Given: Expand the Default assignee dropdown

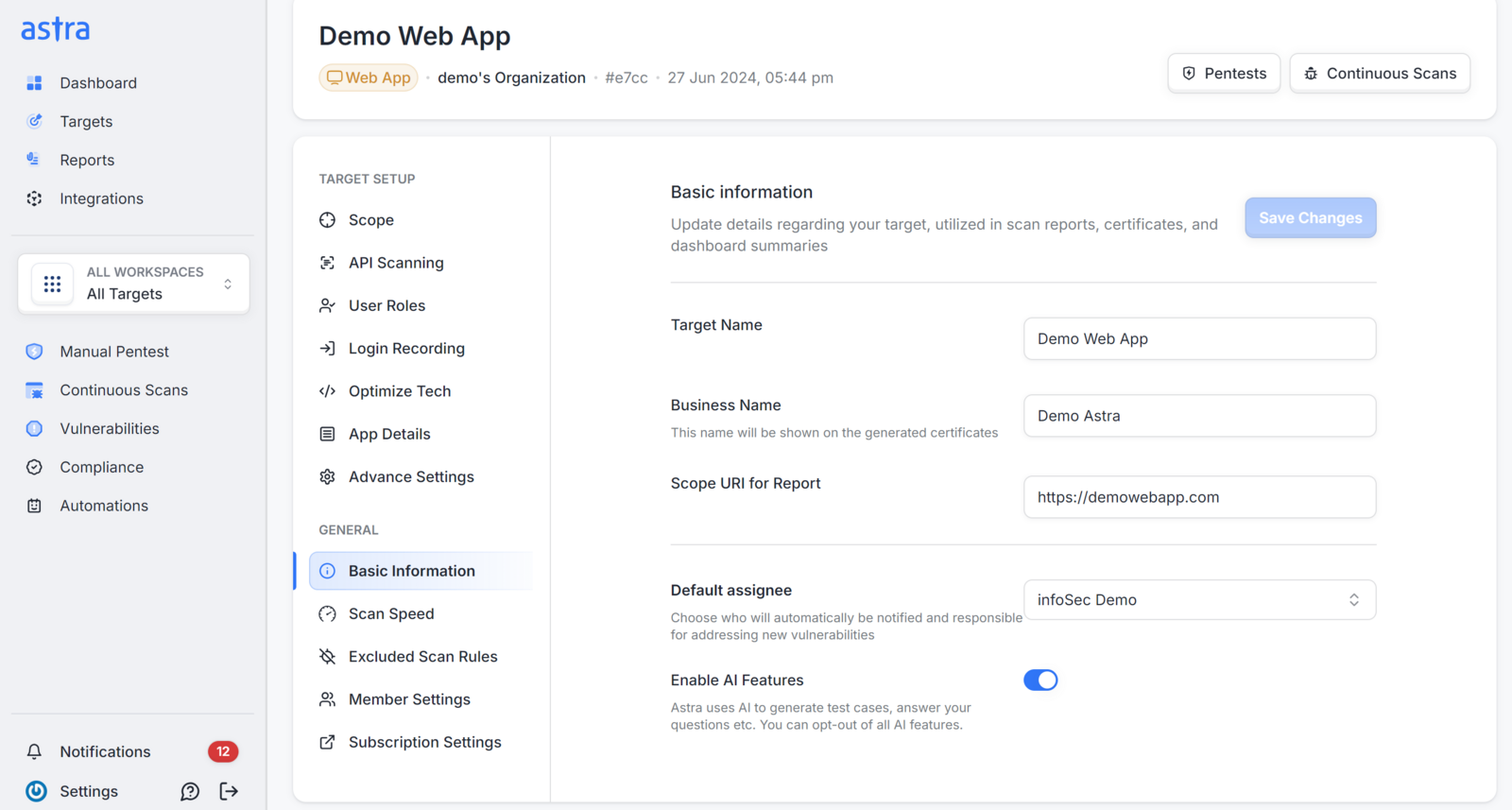Looking at the screenshot, I should click(x=1199, y=600).
